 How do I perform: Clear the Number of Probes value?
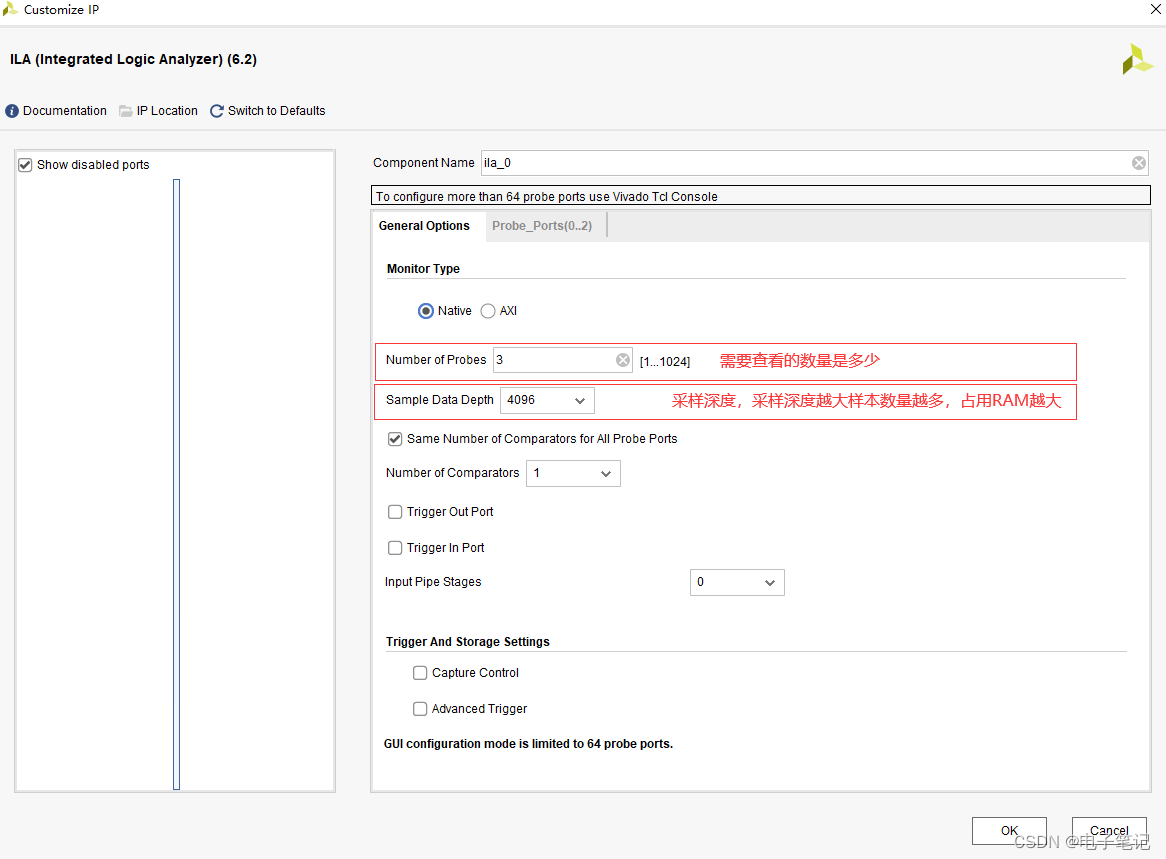pyautogui.click(x=623, y=360)
